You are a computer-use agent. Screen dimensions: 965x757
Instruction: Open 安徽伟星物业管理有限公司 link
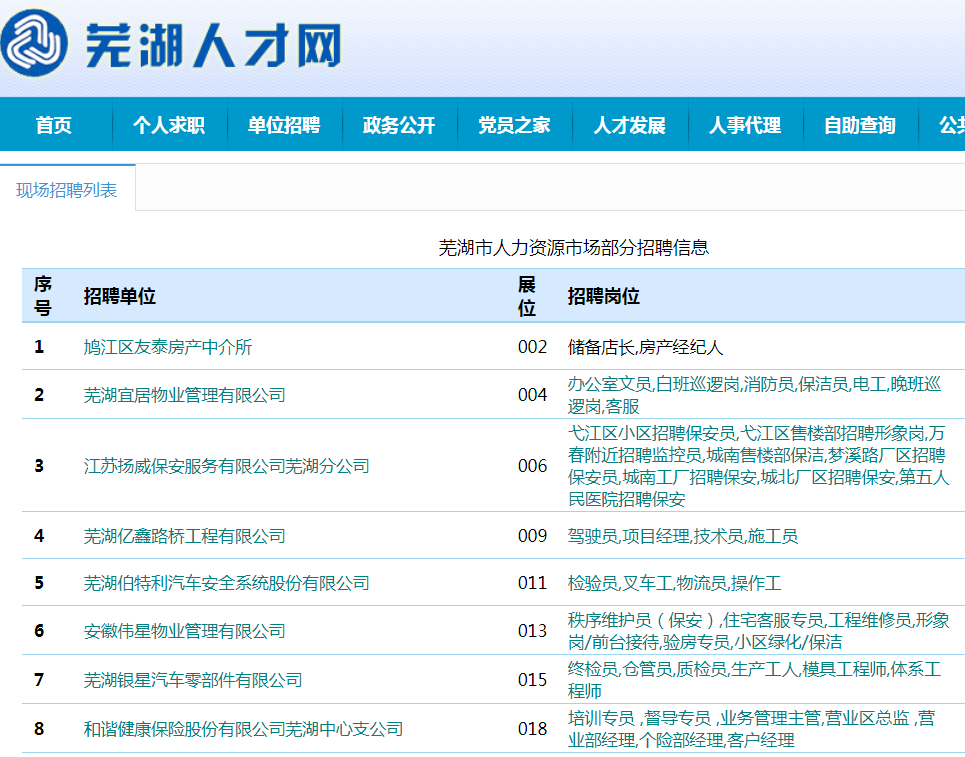(185, 631)
